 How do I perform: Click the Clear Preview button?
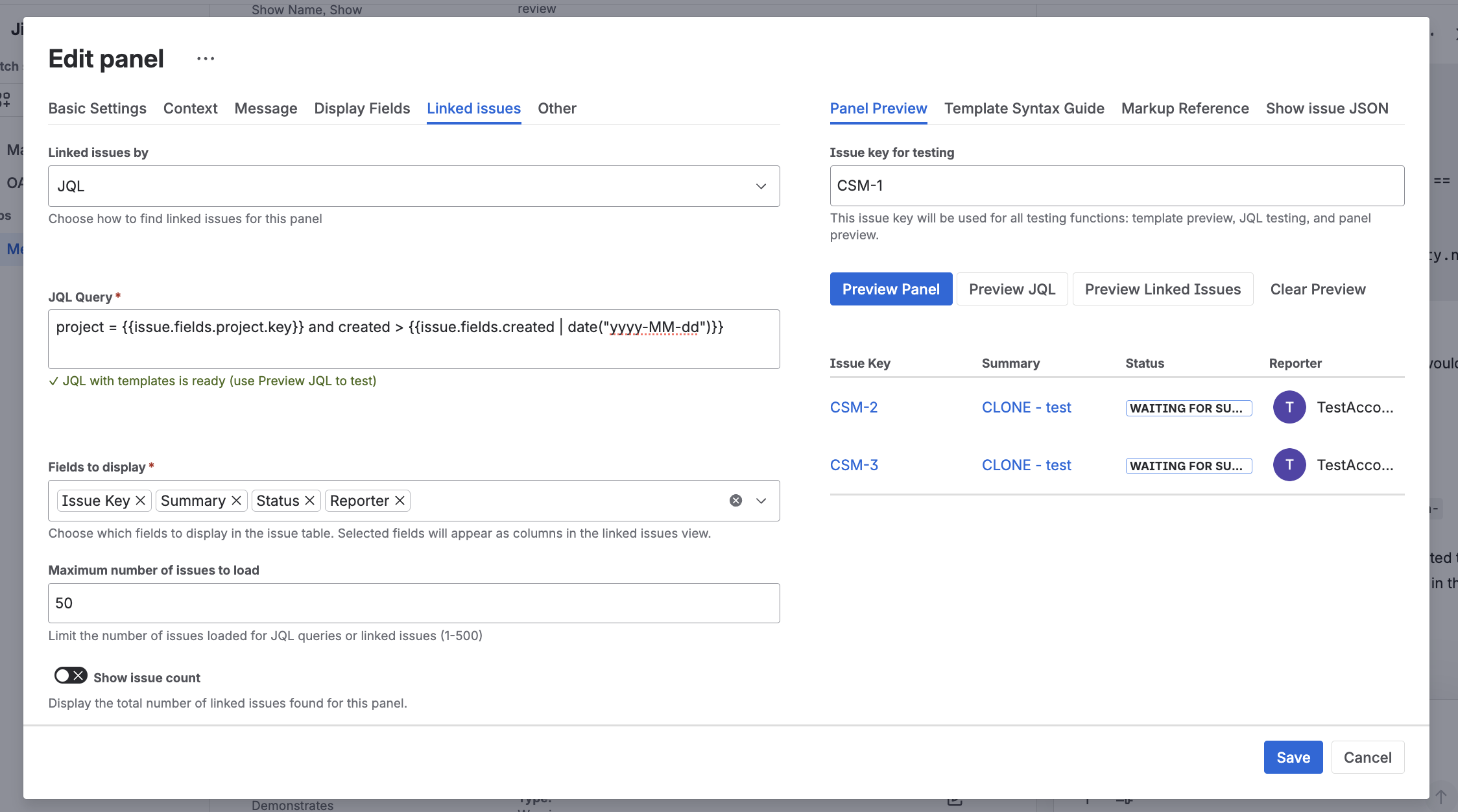click(1317, 289)
